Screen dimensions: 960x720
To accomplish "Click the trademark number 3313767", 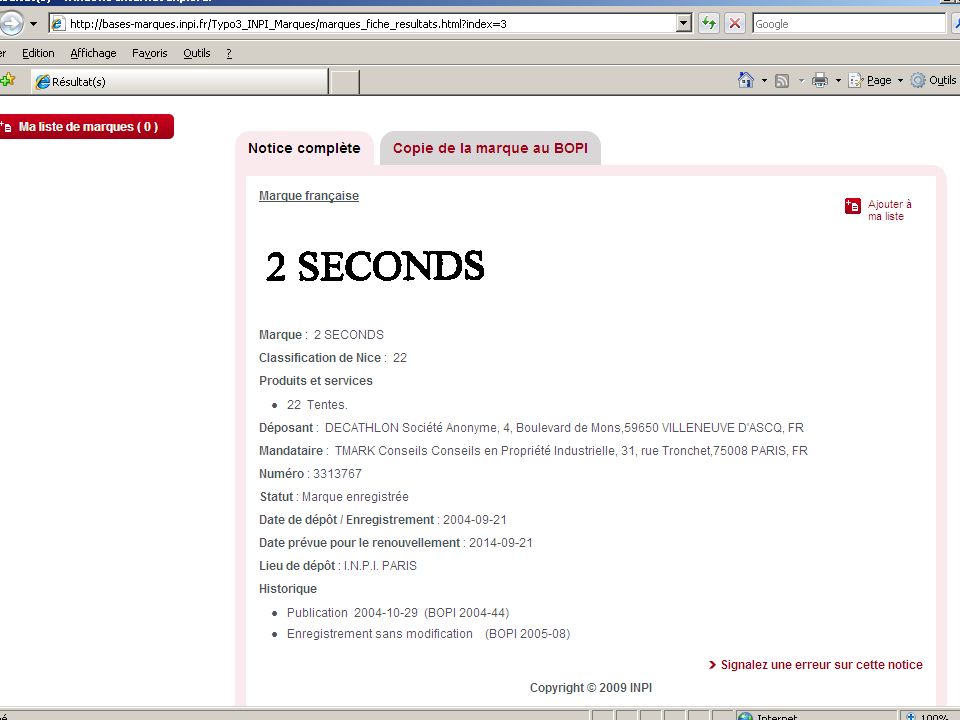I will (x=337, y=474).
